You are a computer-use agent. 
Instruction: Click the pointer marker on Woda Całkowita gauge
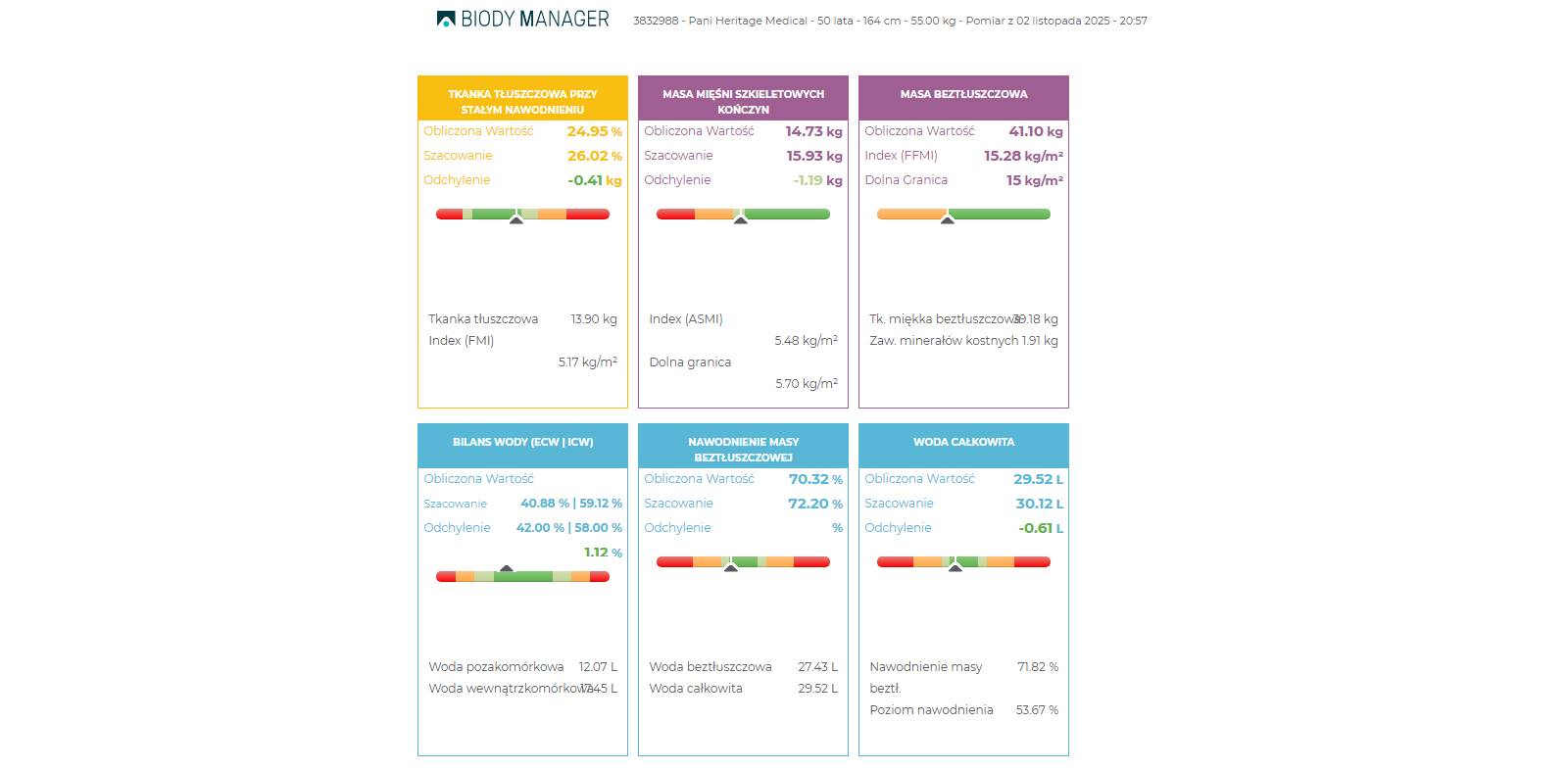point(955,568)
